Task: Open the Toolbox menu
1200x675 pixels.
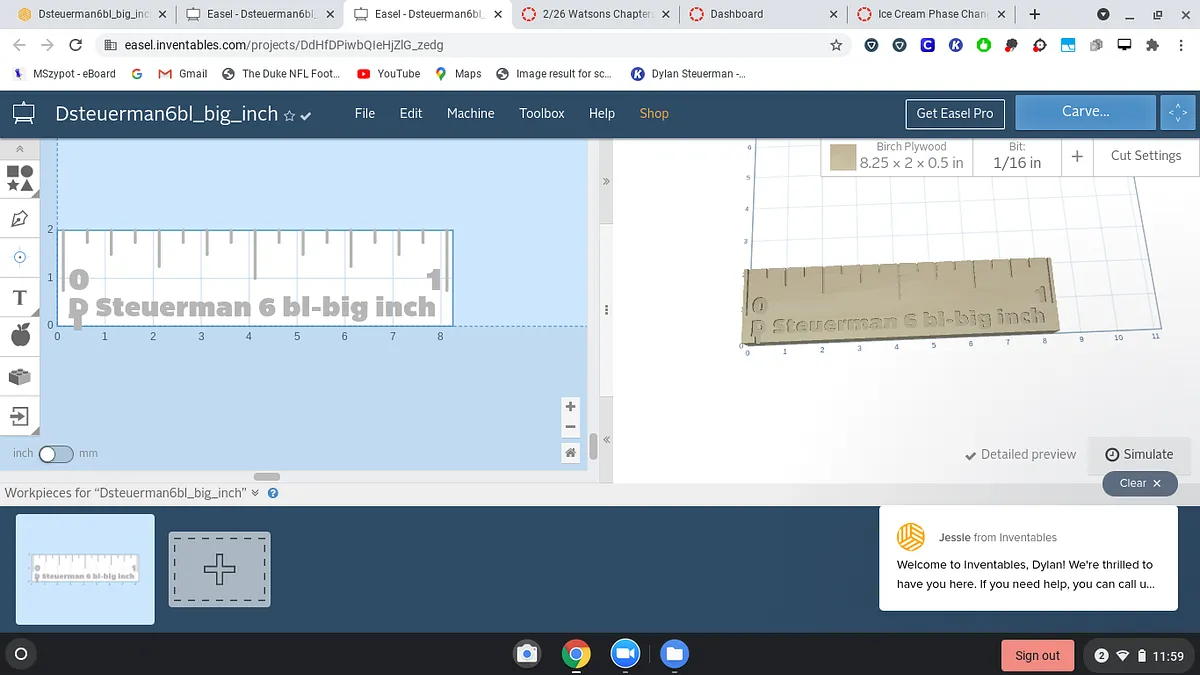Action: [x=541, y=113]
